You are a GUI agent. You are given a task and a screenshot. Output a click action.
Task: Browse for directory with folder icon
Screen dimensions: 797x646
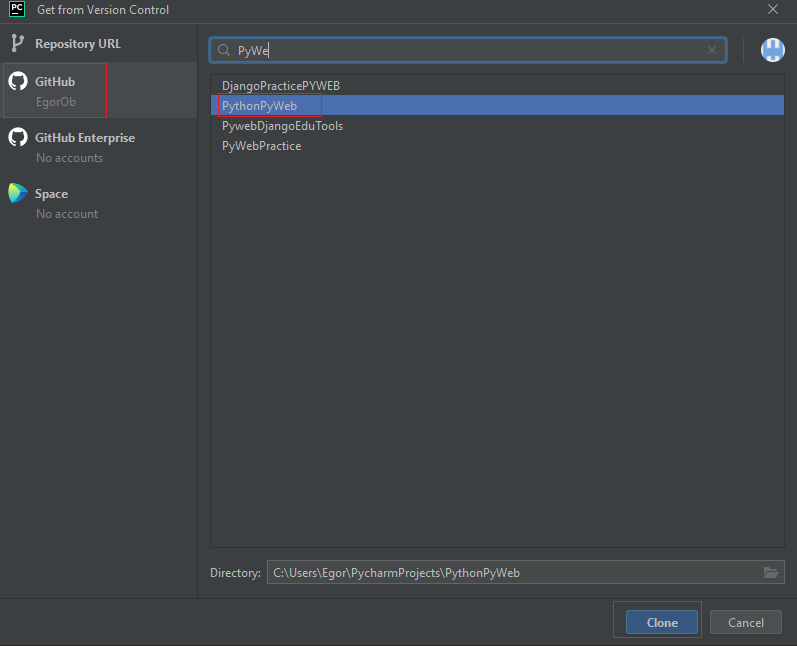[771, 572]
